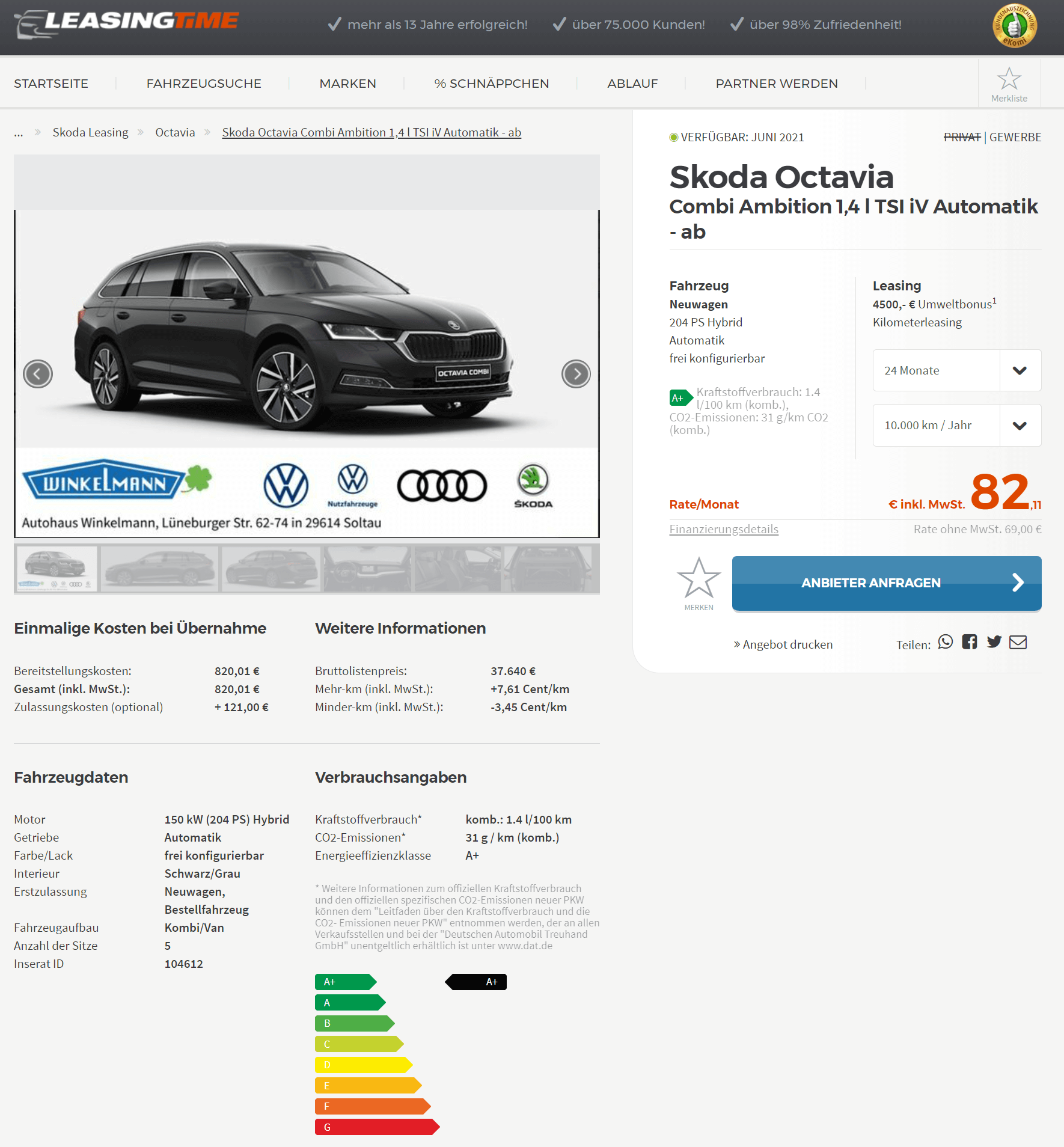Go to Startseite in navigation
1064x1147 pixels.
(x=51, y=84)
